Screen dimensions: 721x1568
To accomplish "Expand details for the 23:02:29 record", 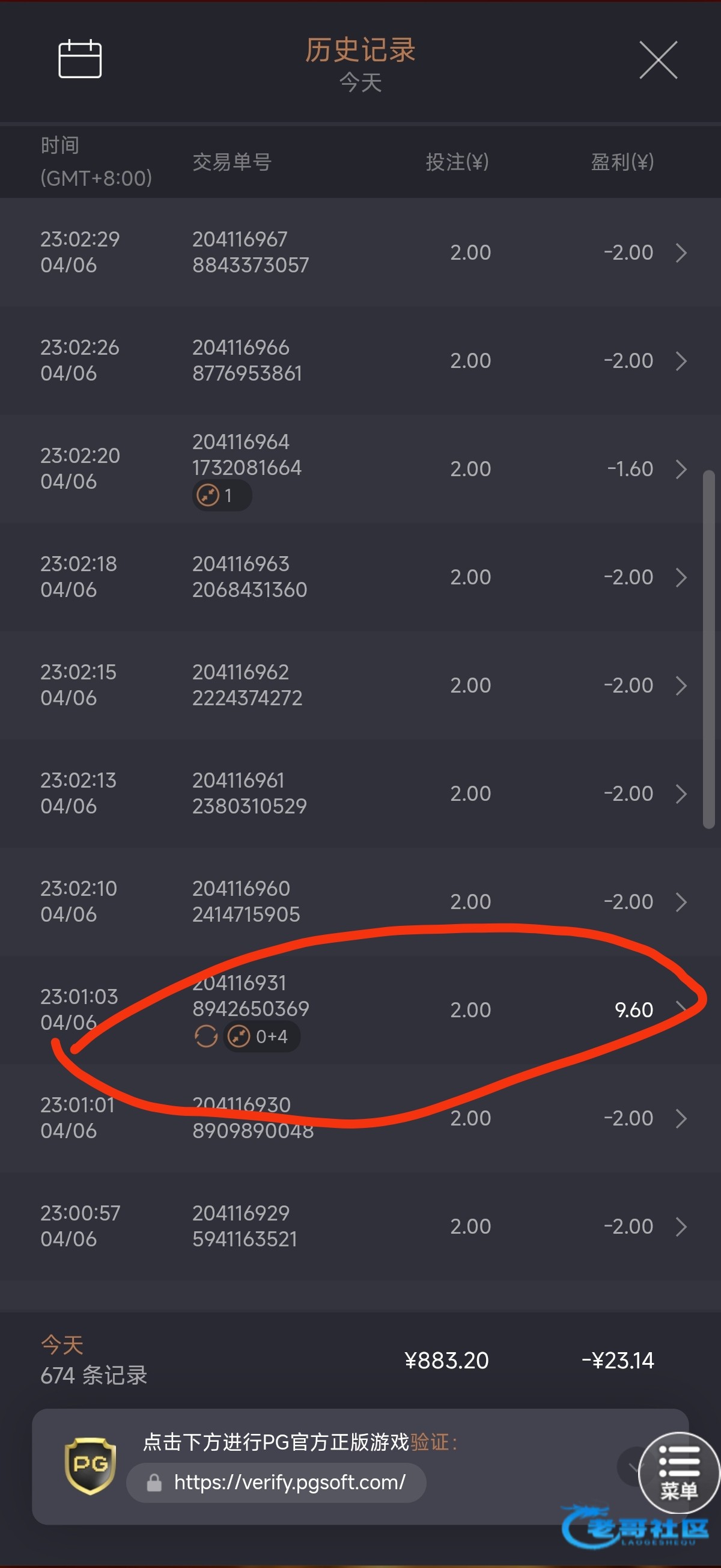I will [681, 253].
